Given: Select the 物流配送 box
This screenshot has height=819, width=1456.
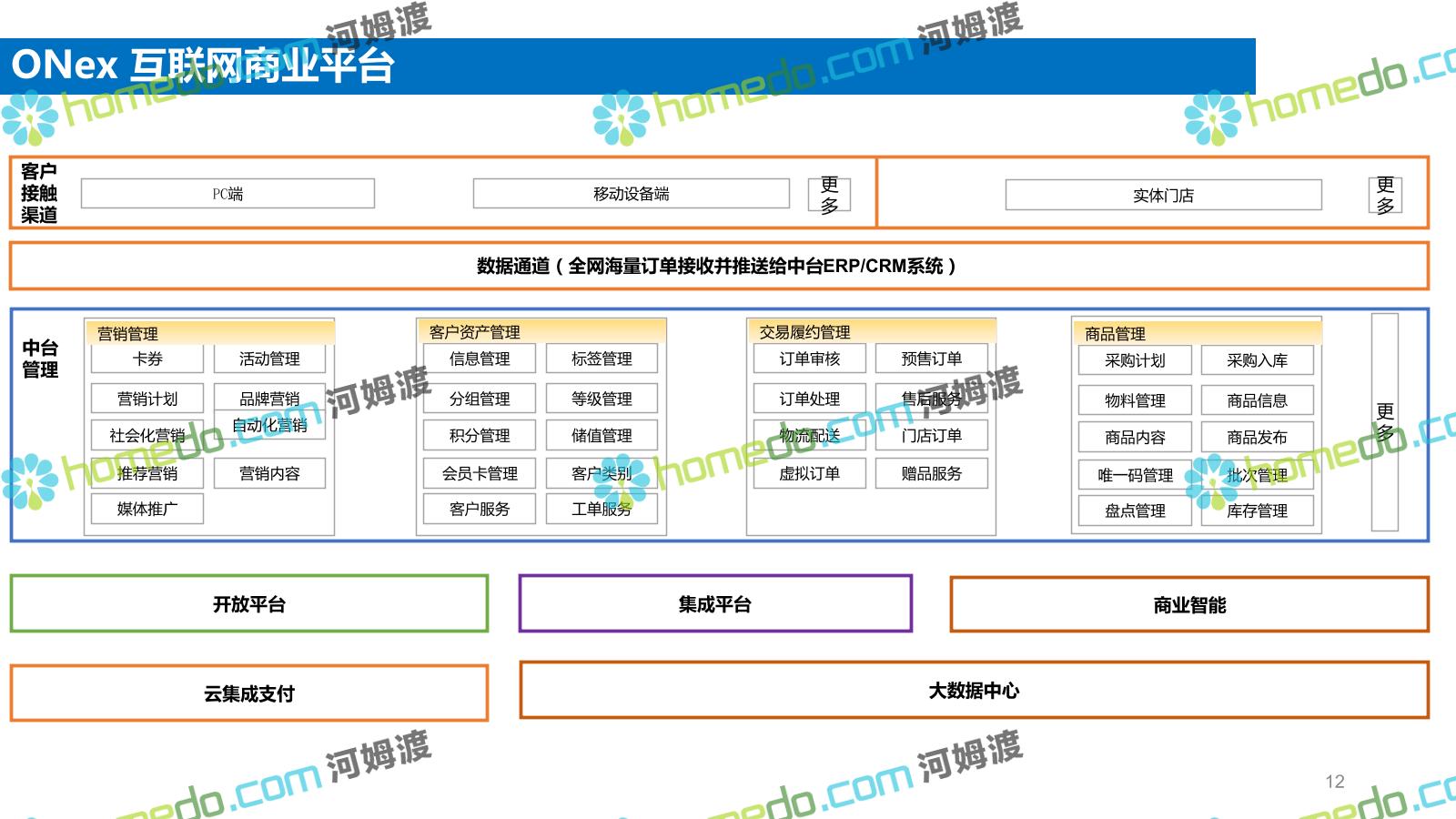Looking at the screenshot, I should tap(810, 435).
